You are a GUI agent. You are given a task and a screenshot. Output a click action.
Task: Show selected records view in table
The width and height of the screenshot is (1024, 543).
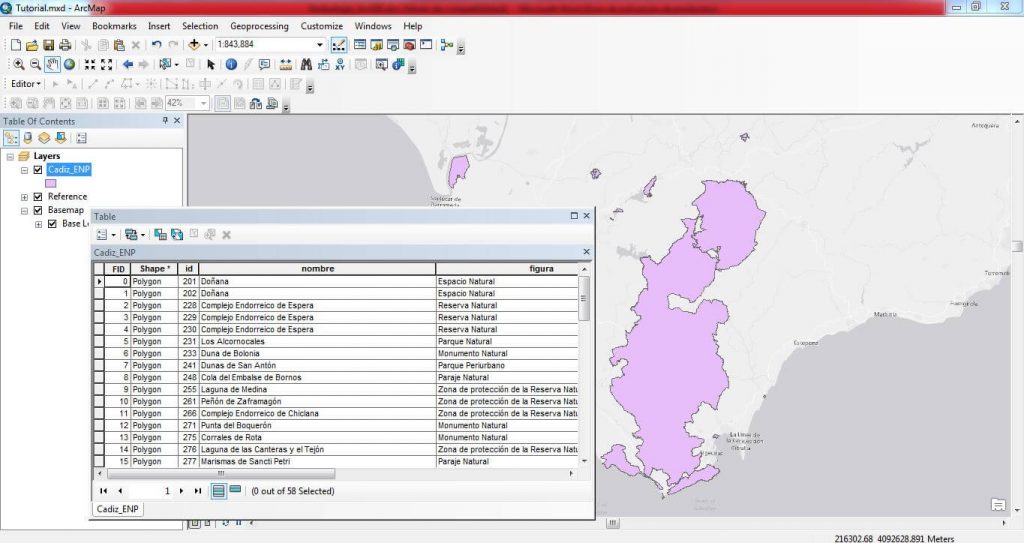pos(235,490)
